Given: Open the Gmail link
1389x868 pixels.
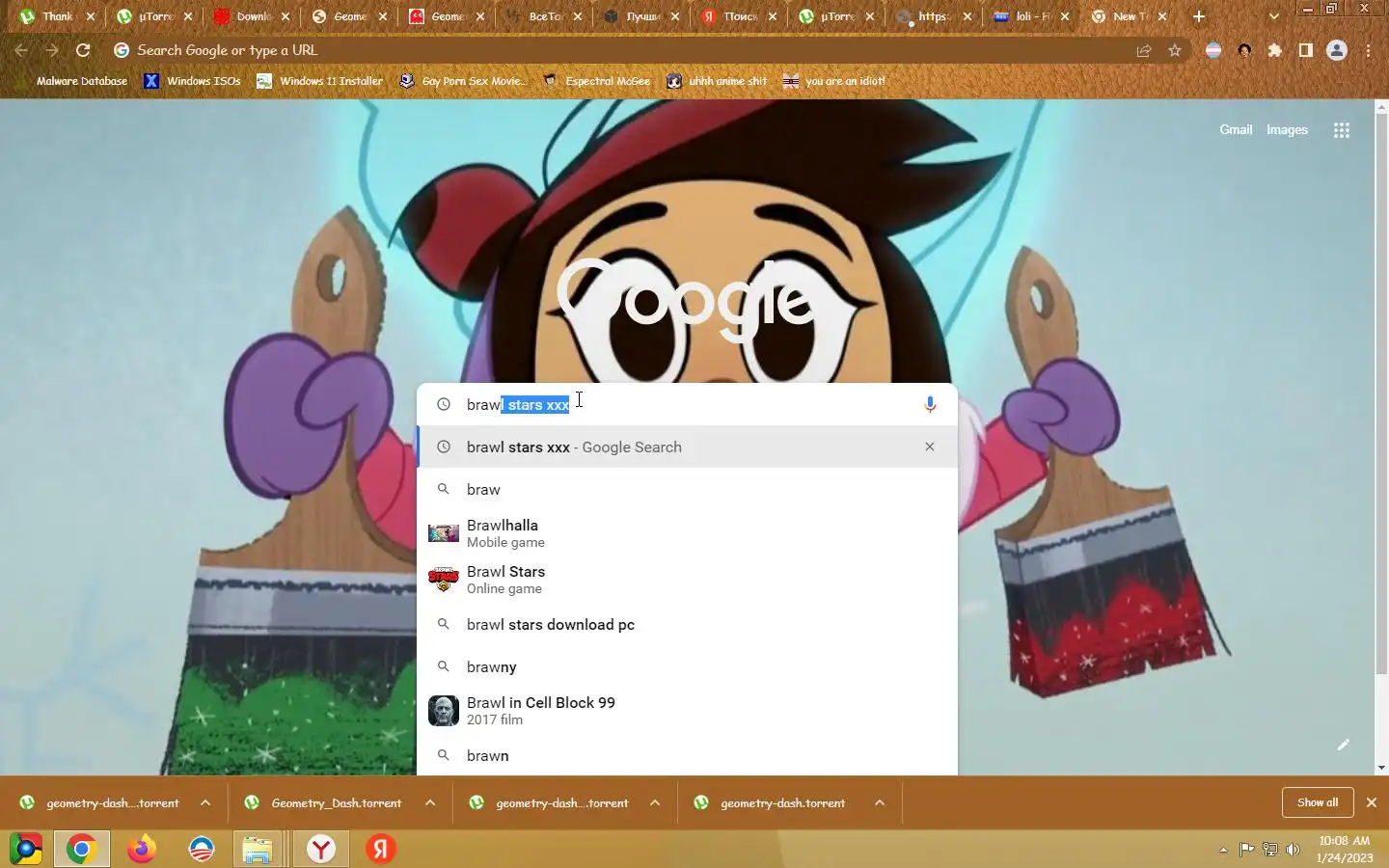Looking at the screenshot, I should 1236,129.
